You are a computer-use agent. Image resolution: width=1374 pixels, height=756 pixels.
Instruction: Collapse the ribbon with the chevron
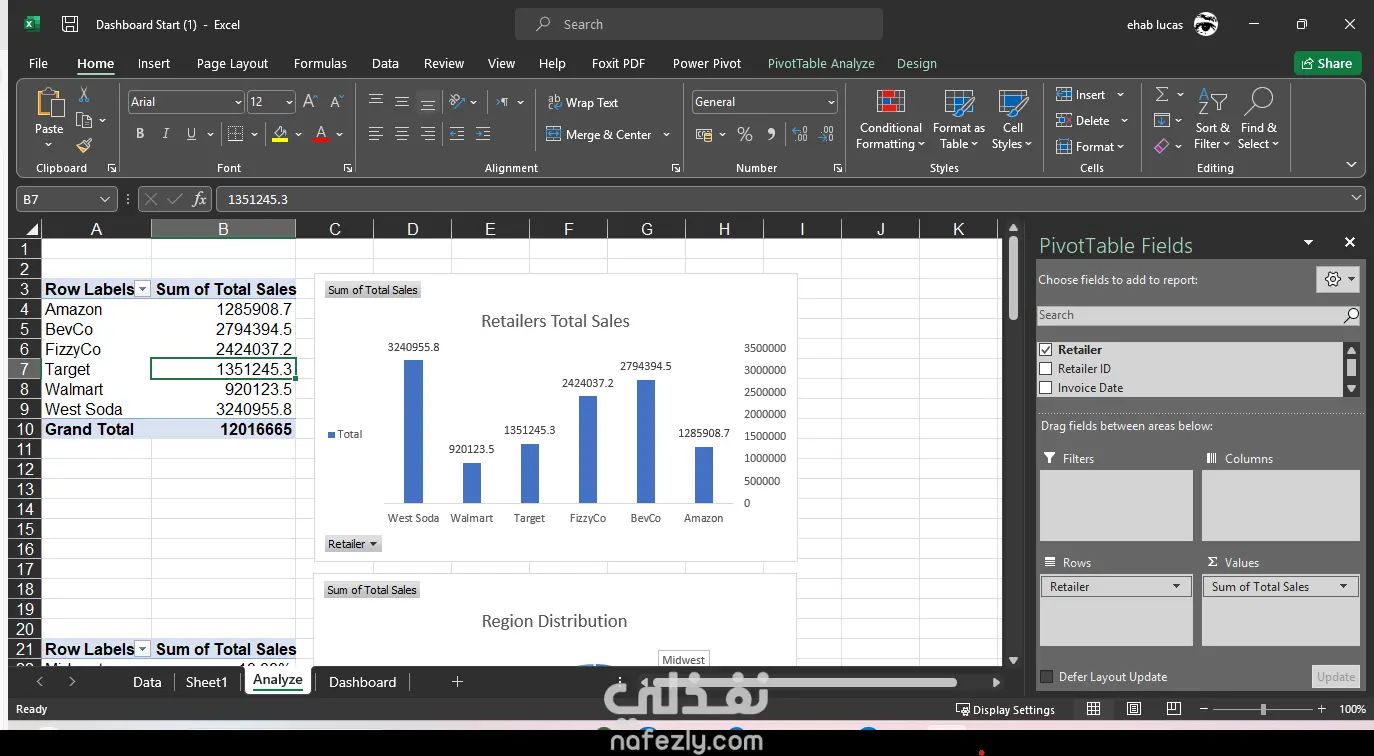1351,165
